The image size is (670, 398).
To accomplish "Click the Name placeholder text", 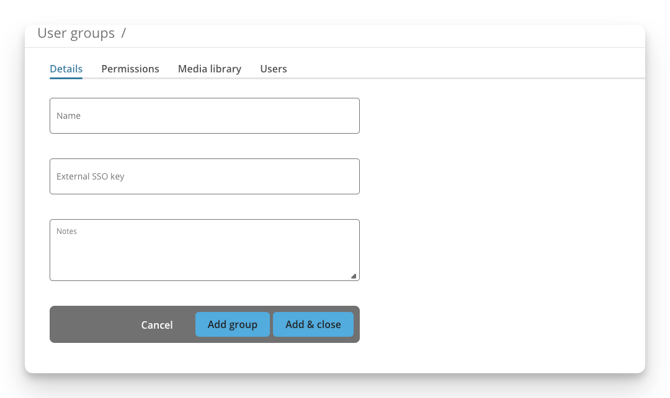I will [x=68, y=116].
